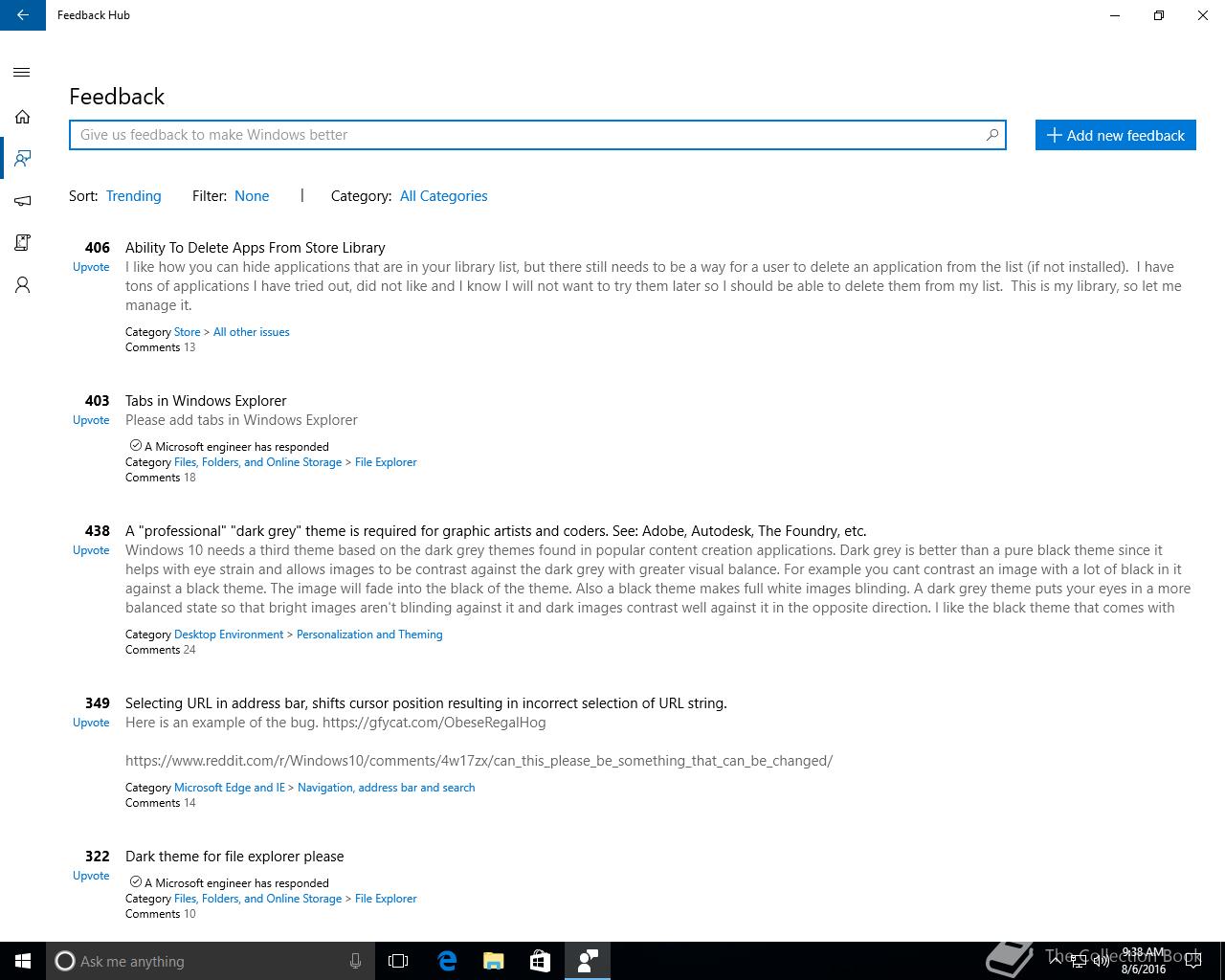Open the Category dropdown All Categories
This screenshot has height=980, width=1225.
click(x=443, y=196)
